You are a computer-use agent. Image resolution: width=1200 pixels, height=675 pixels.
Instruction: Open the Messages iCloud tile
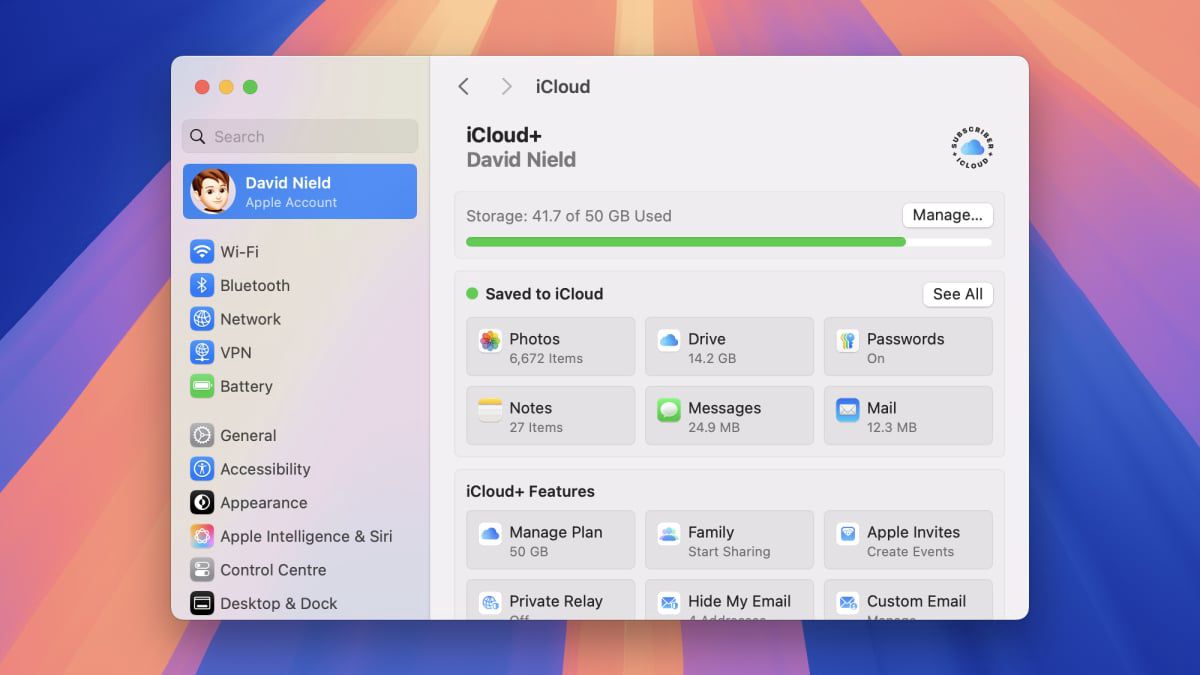(729, 416)
